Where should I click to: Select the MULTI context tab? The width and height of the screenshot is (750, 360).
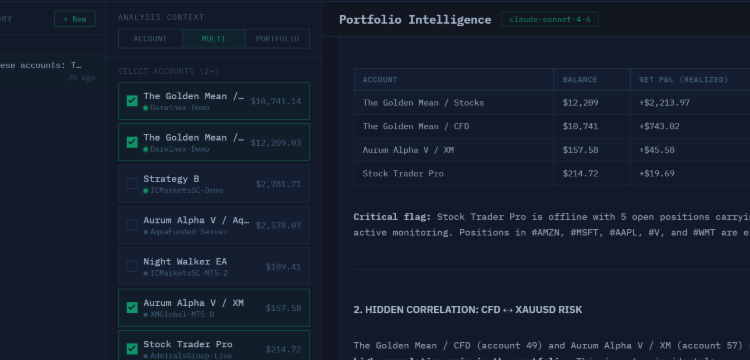click(214, 39)
